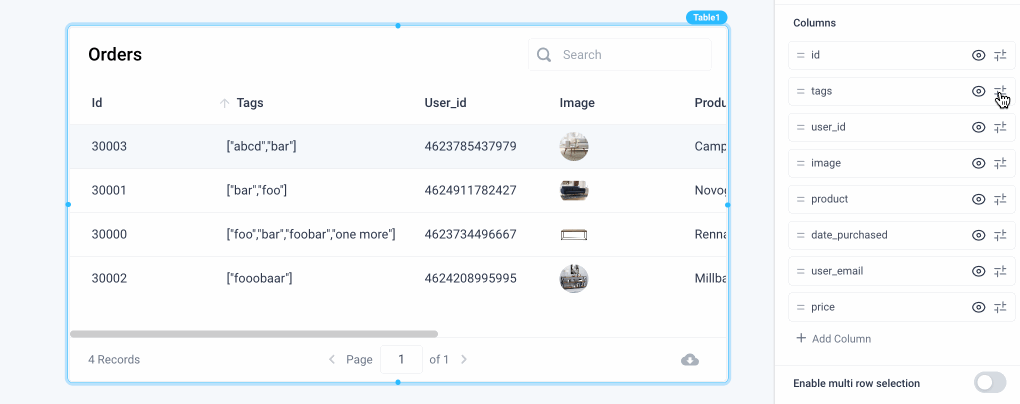
Task: Click the drag handle of date_purchased column
Action: click(801, 235)
